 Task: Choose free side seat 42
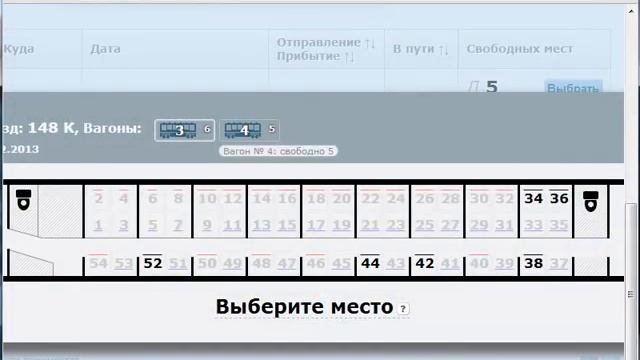(424, 263)
